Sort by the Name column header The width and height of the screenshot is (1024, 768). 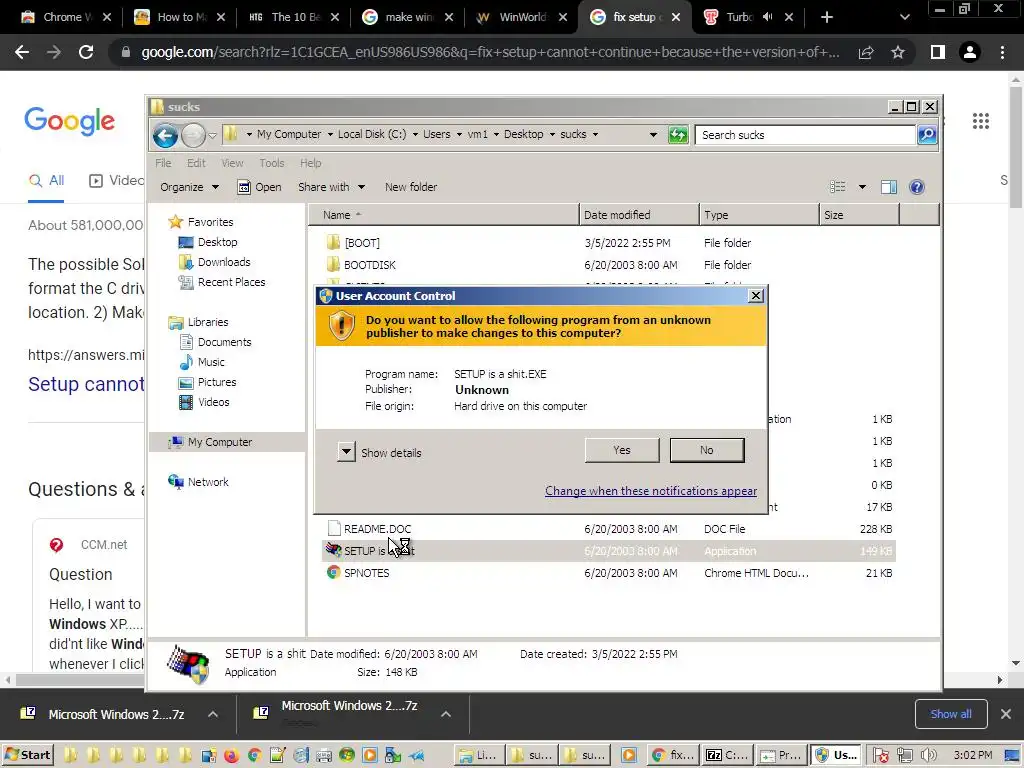pyautogui.click(x=444, y=215)
